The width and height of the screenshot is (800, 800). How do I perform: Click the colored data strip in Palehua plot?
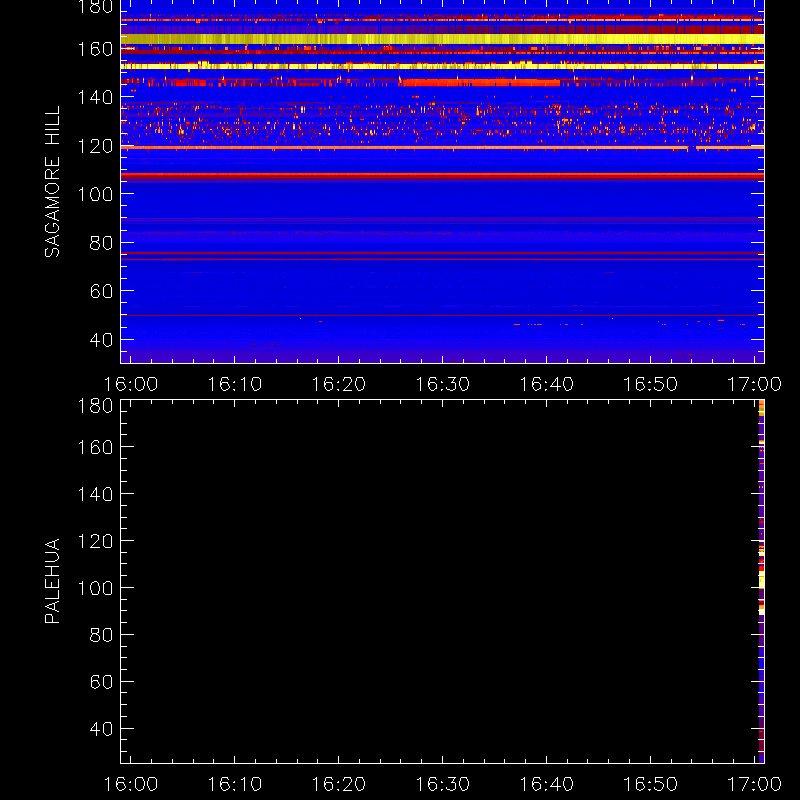click(x=761, y=582)
